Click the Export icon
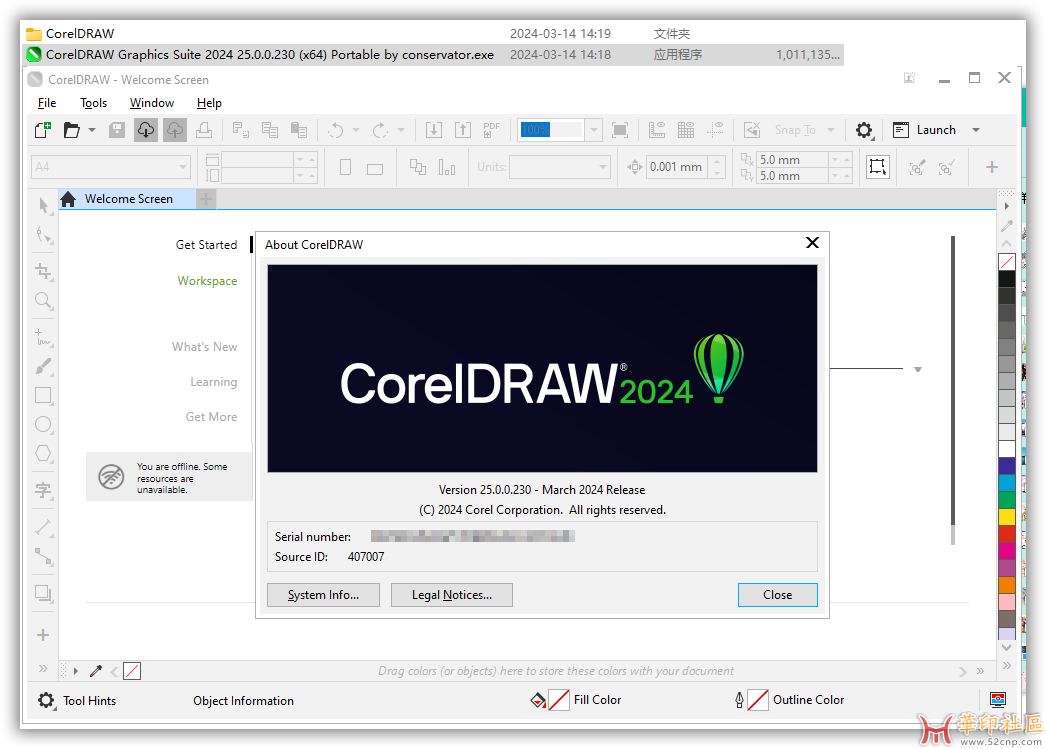The width and height of the screenshot is (1046, 749). tap(463, 130)
